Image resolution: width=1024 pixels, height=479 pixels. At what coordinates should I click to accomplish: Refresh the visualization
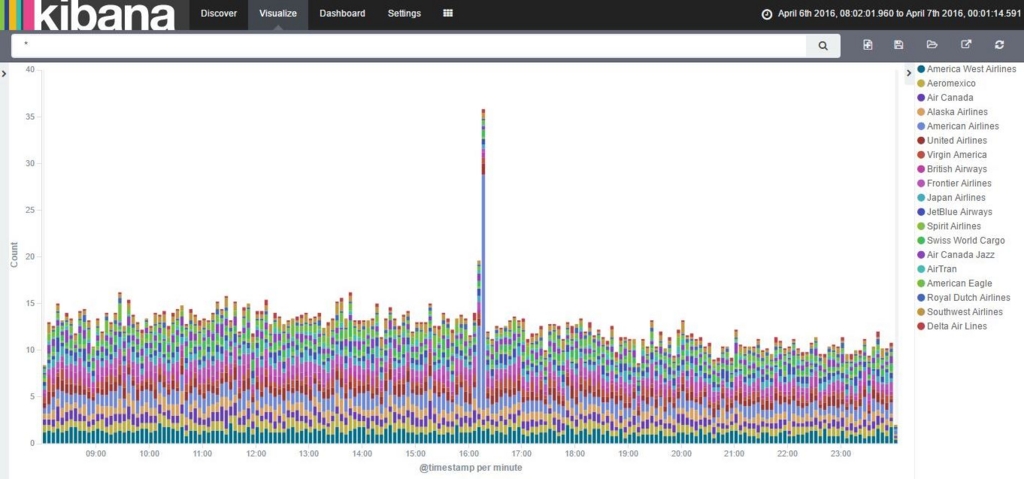tap(999, 45)
